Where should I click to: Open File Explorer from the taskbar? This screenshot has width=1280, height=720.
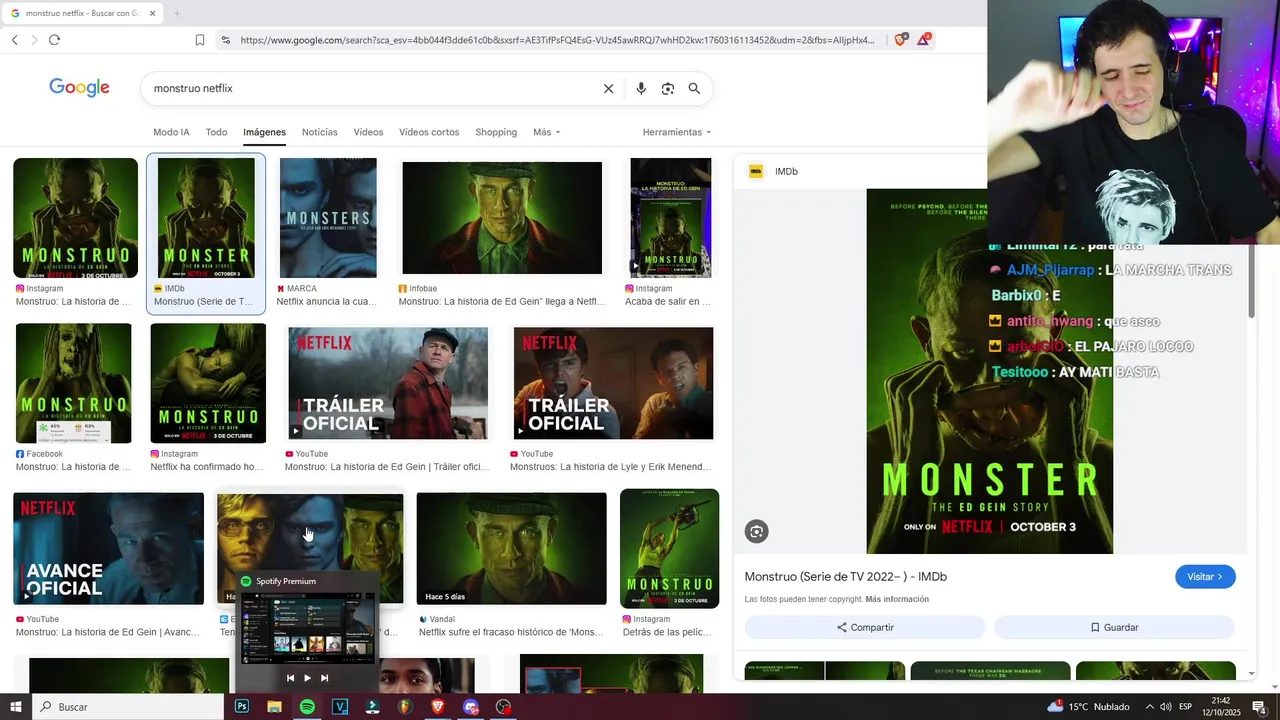pyautogui.click(x=274, y=707)
